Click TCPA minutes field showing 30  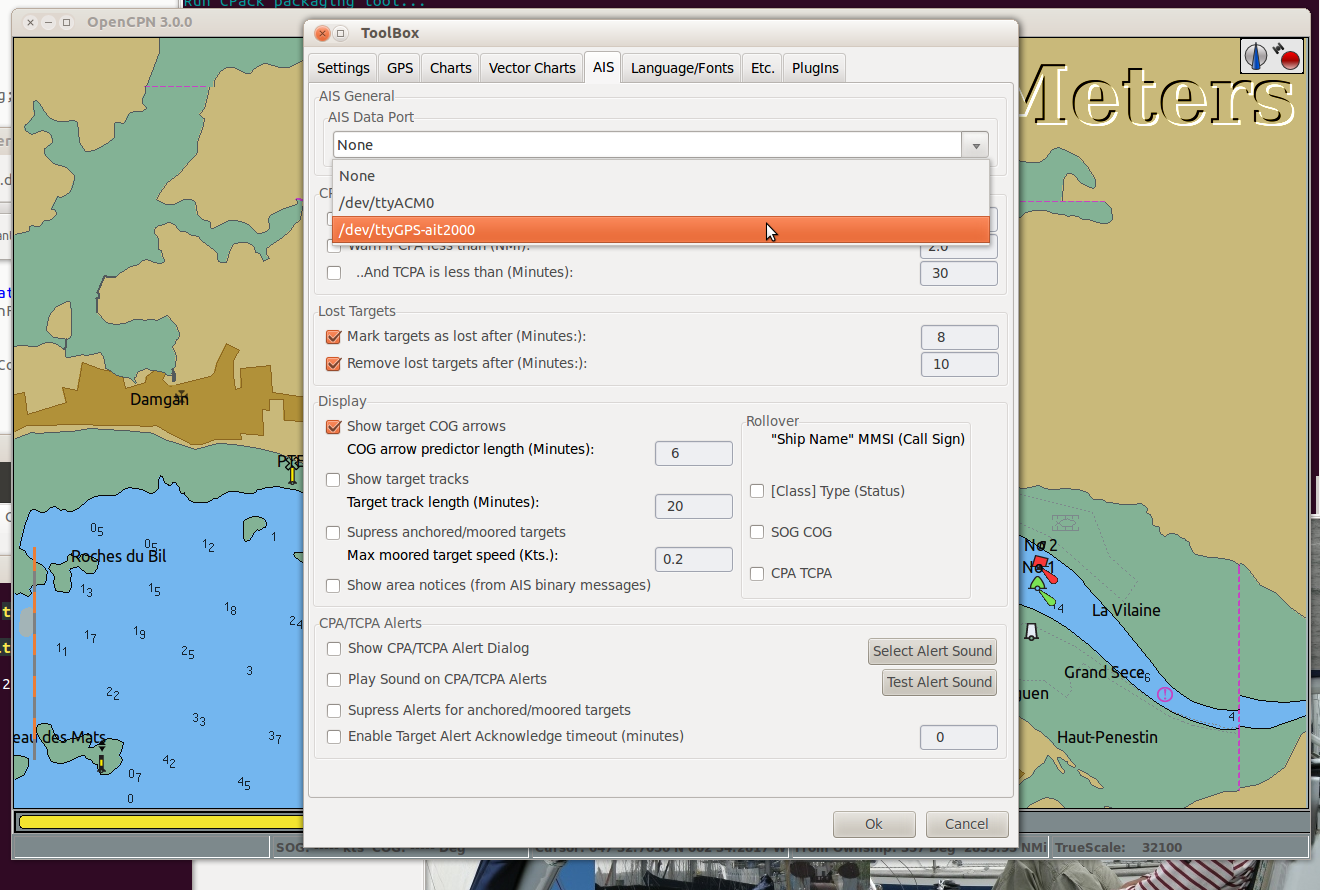959,273
